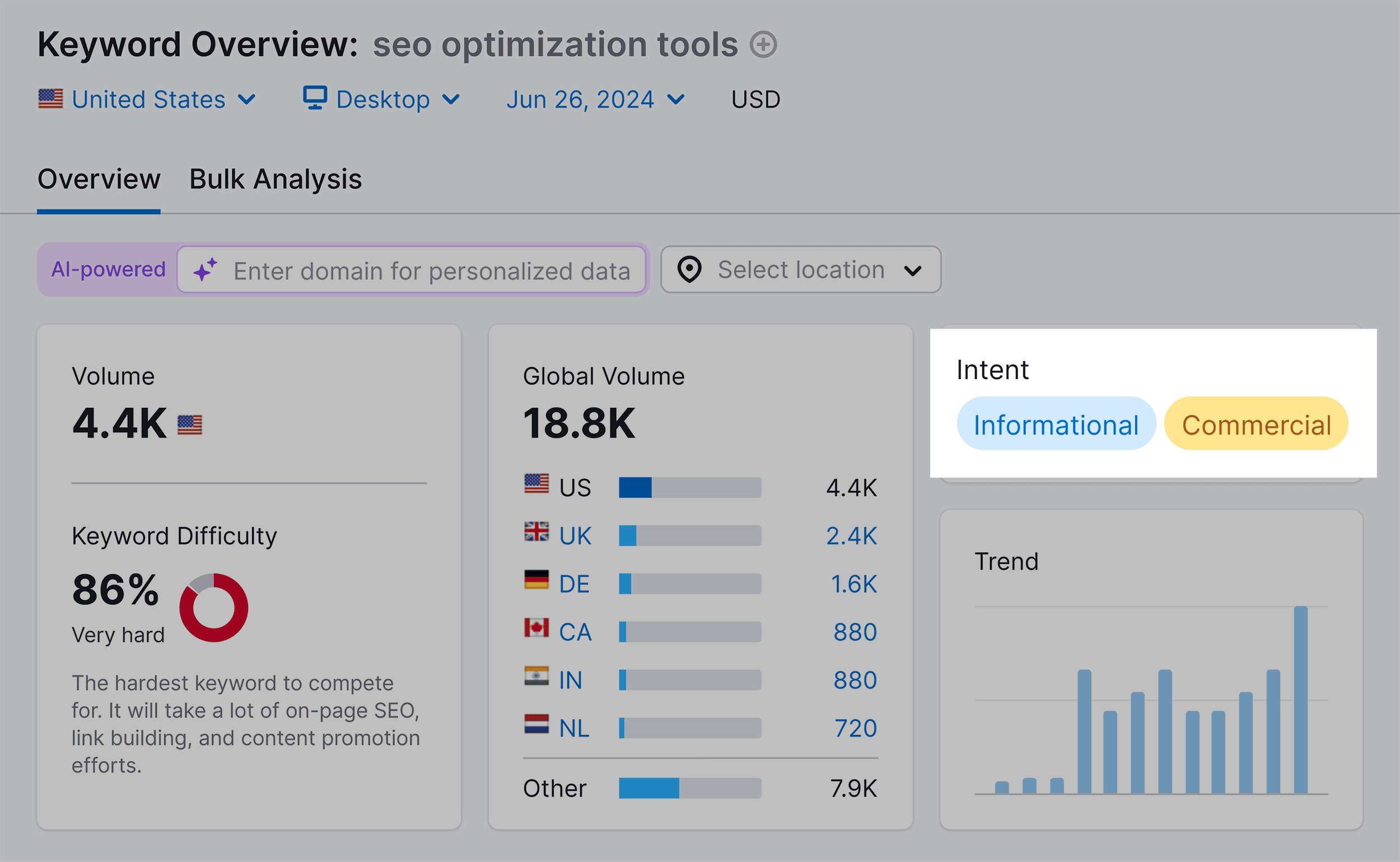Click the US flag in Global Volume list

[536, 483]
